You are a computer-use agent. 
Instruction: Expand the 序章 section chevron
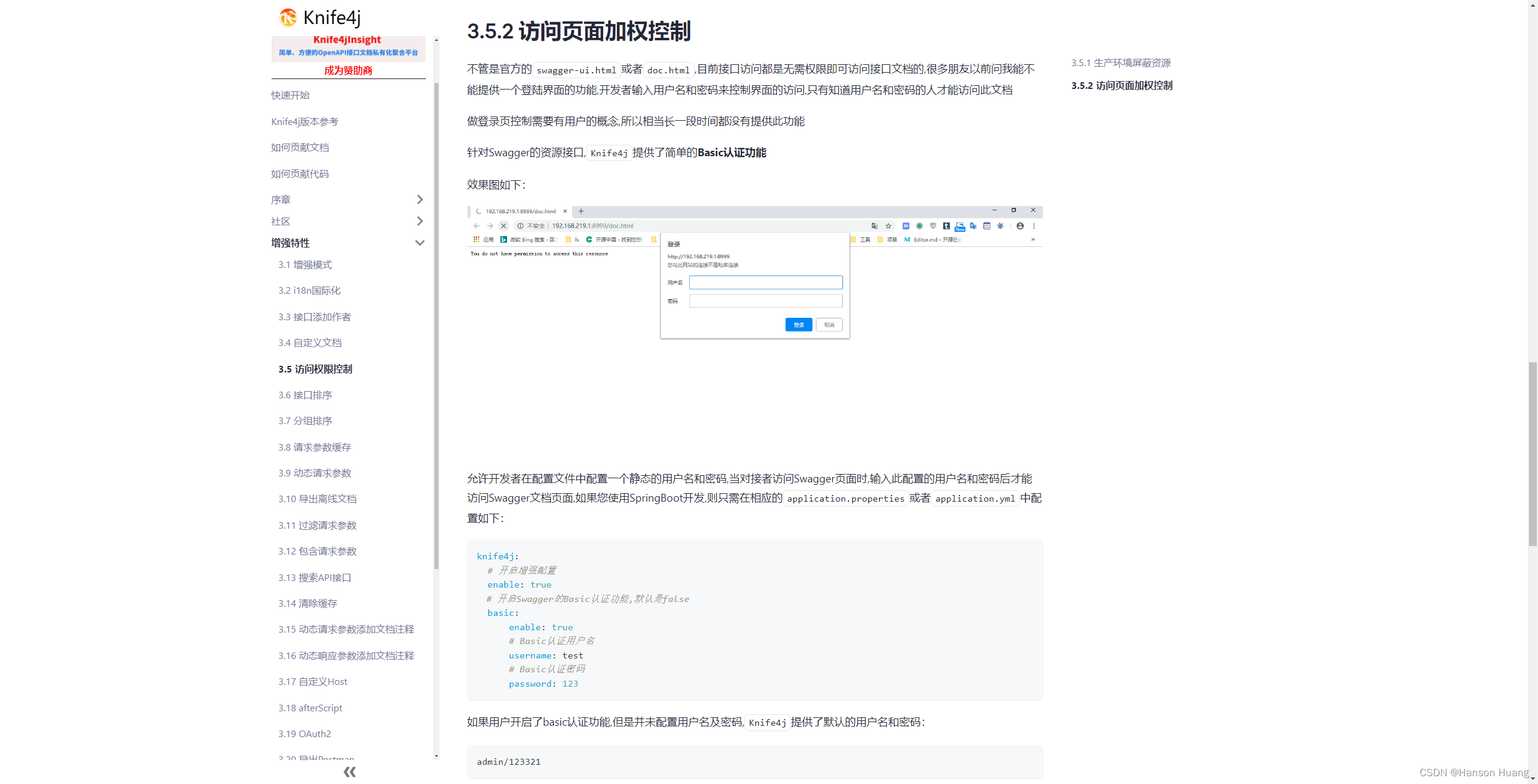point(420,199)
